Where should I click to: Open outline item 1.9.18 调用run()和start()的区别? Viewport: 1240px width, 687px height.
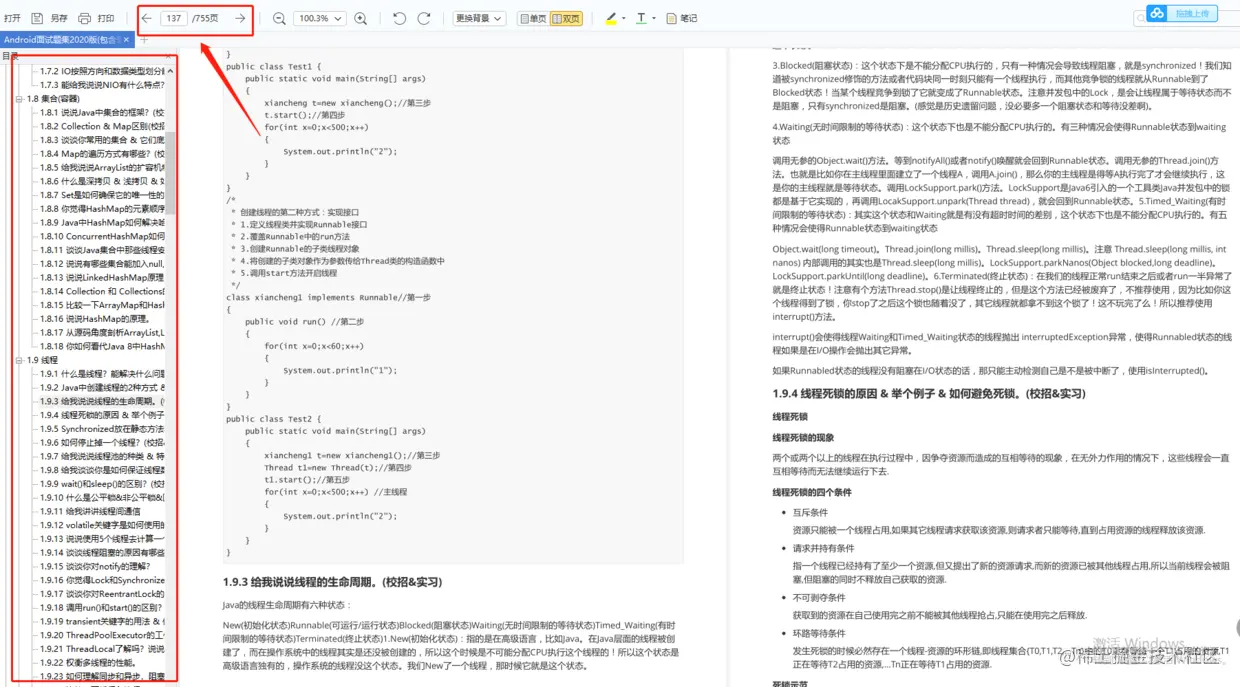[x=102, y=607]
